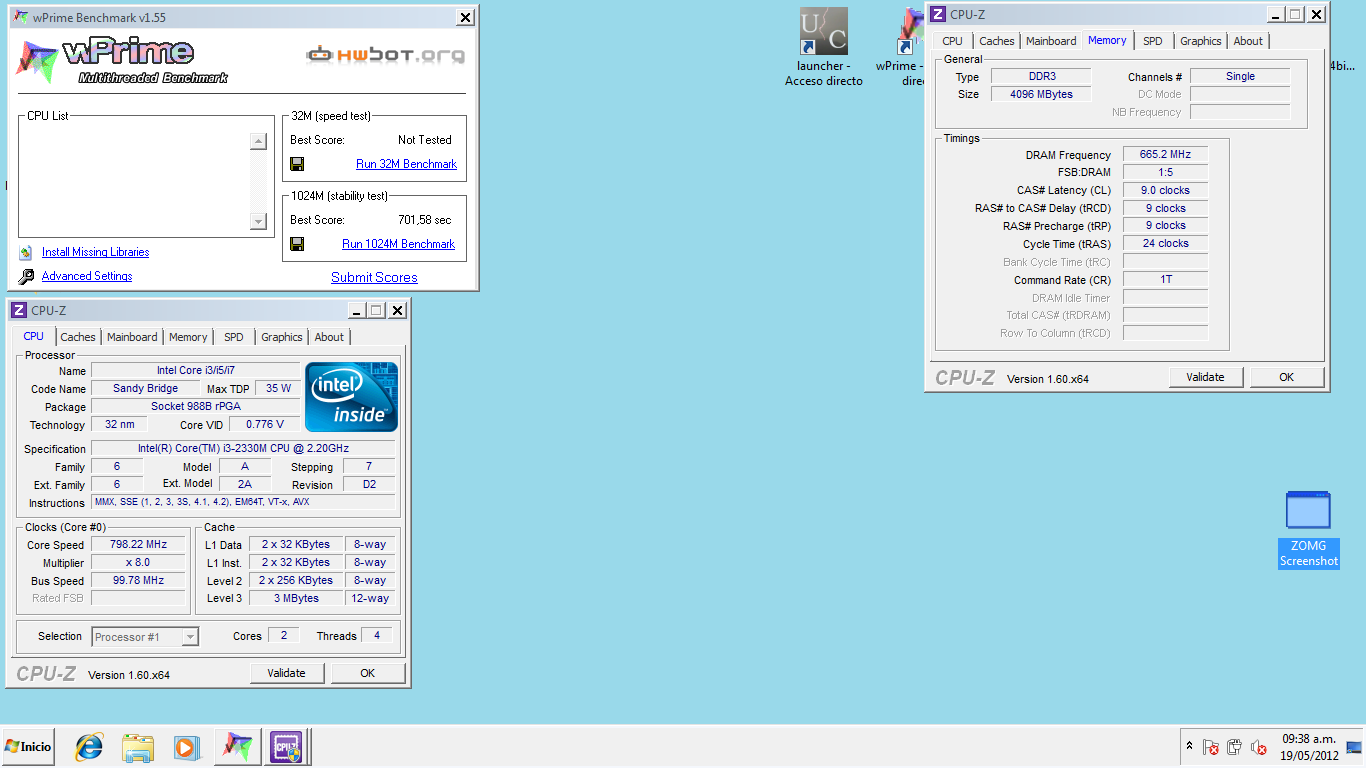Viewport: 1366px width, 768px height.
Task: Click the show desktop icon at the taskbar end
Action: pyautogui.click(x=1354, y=747)
